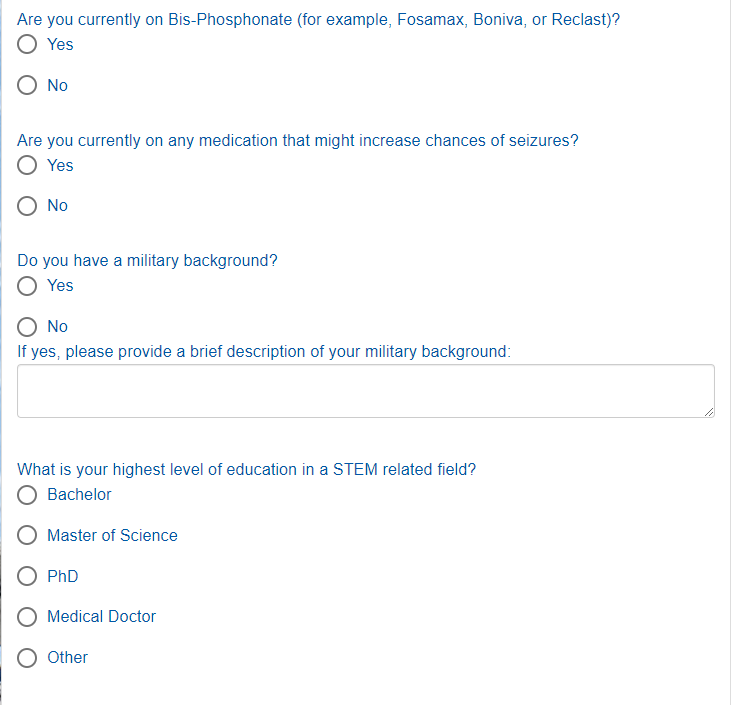Select PhD as education level

(x=28, y=577)
